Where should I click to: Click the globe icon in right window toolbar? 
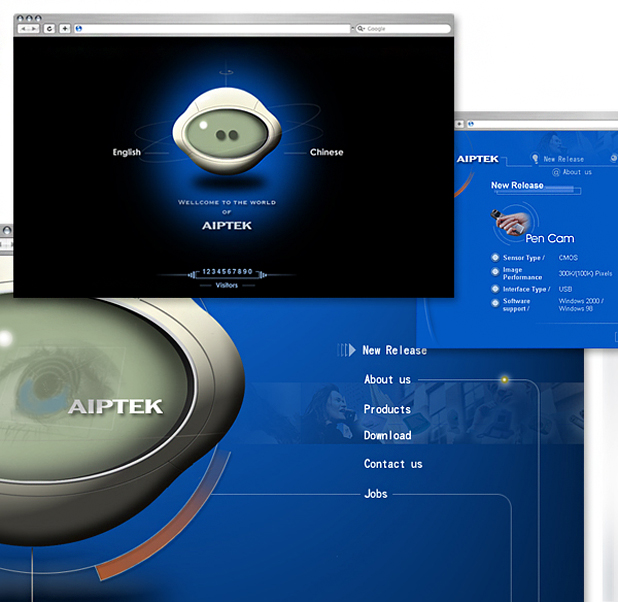tap(471, 124)
